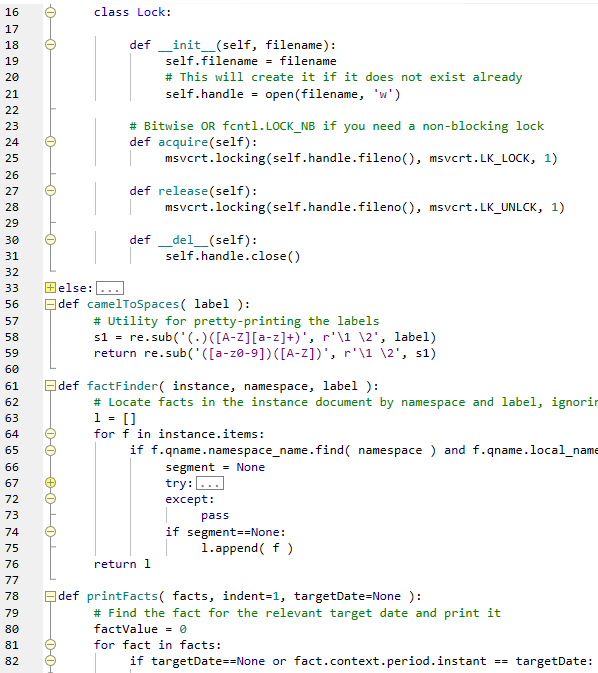Screen dimensions: 598x673
Task: Click the 'Find the fact for the relevant target date' comment
Action: click(x=297, y=613)
